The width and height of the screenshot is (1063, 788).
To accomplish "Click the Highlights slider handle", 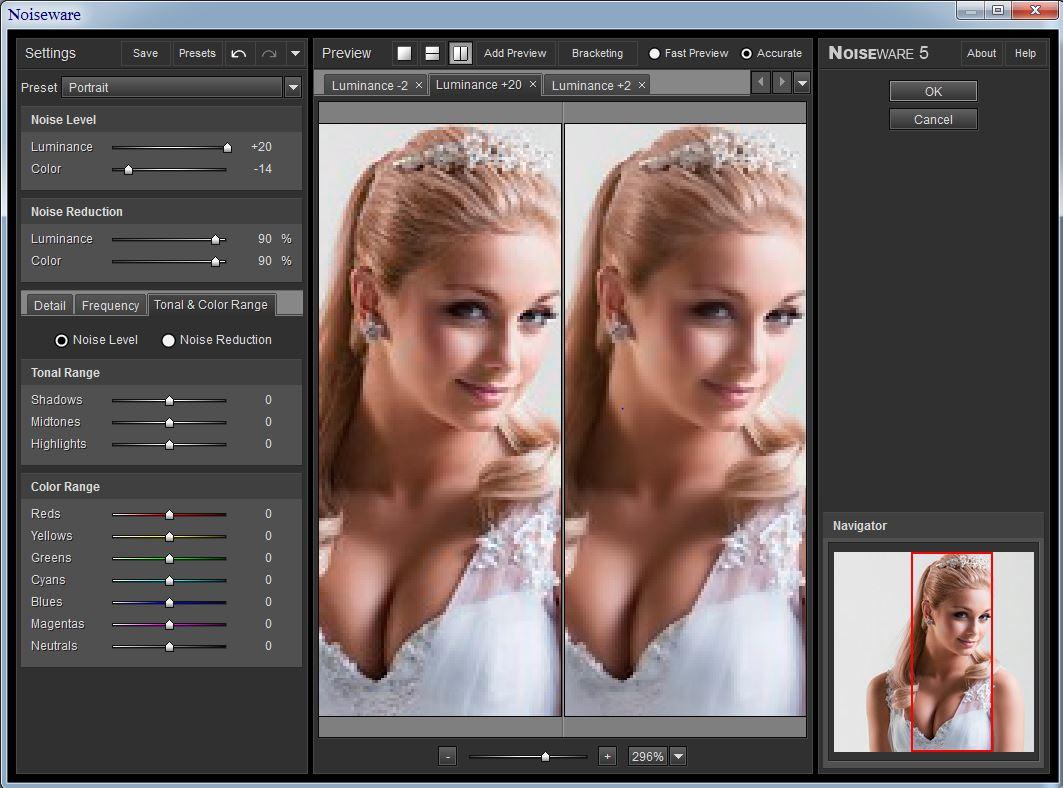I will [x=169, y=444].
